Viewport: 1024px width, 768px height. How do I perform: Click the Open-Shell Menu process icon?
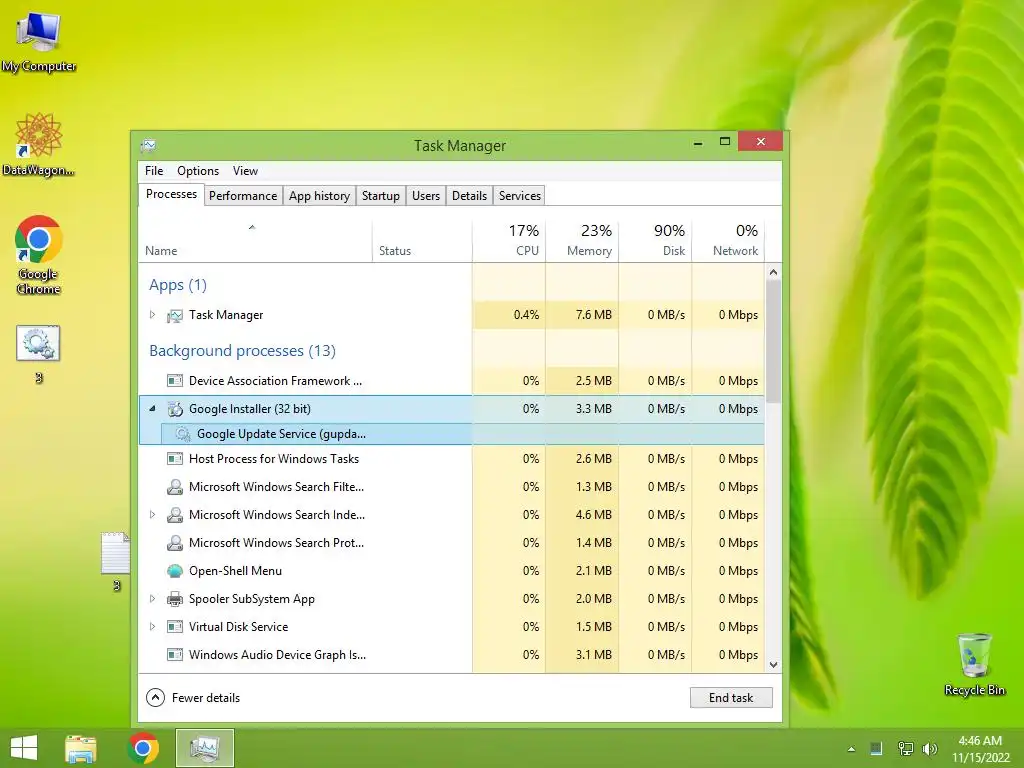click(174, 571)
